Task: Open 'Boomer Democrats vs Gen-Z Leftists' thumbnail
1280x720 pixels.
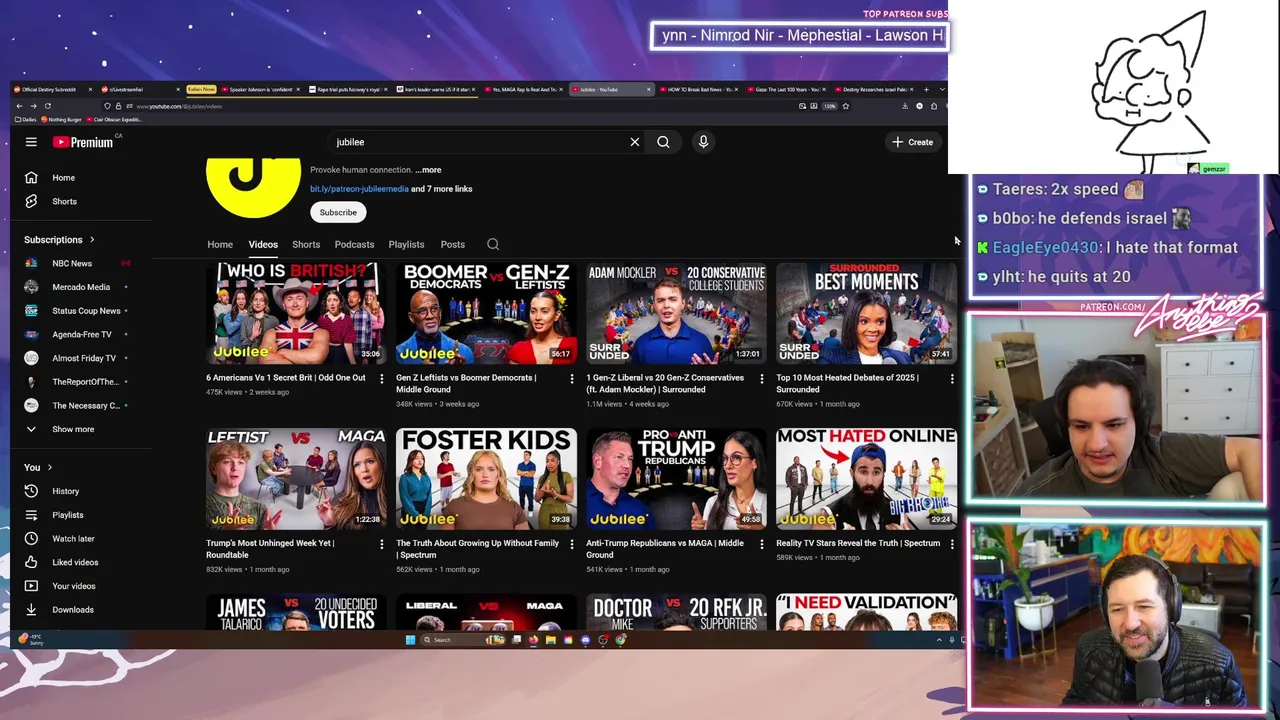Action: click(x=486, y=312)
